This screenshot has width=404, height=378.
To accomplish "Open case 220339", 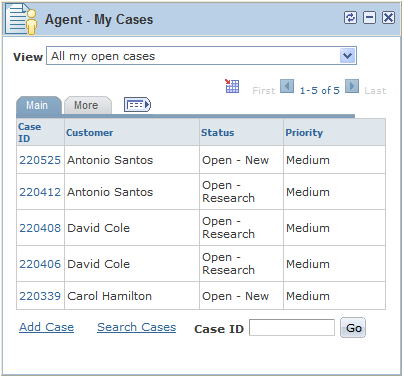I will (40, 296).
